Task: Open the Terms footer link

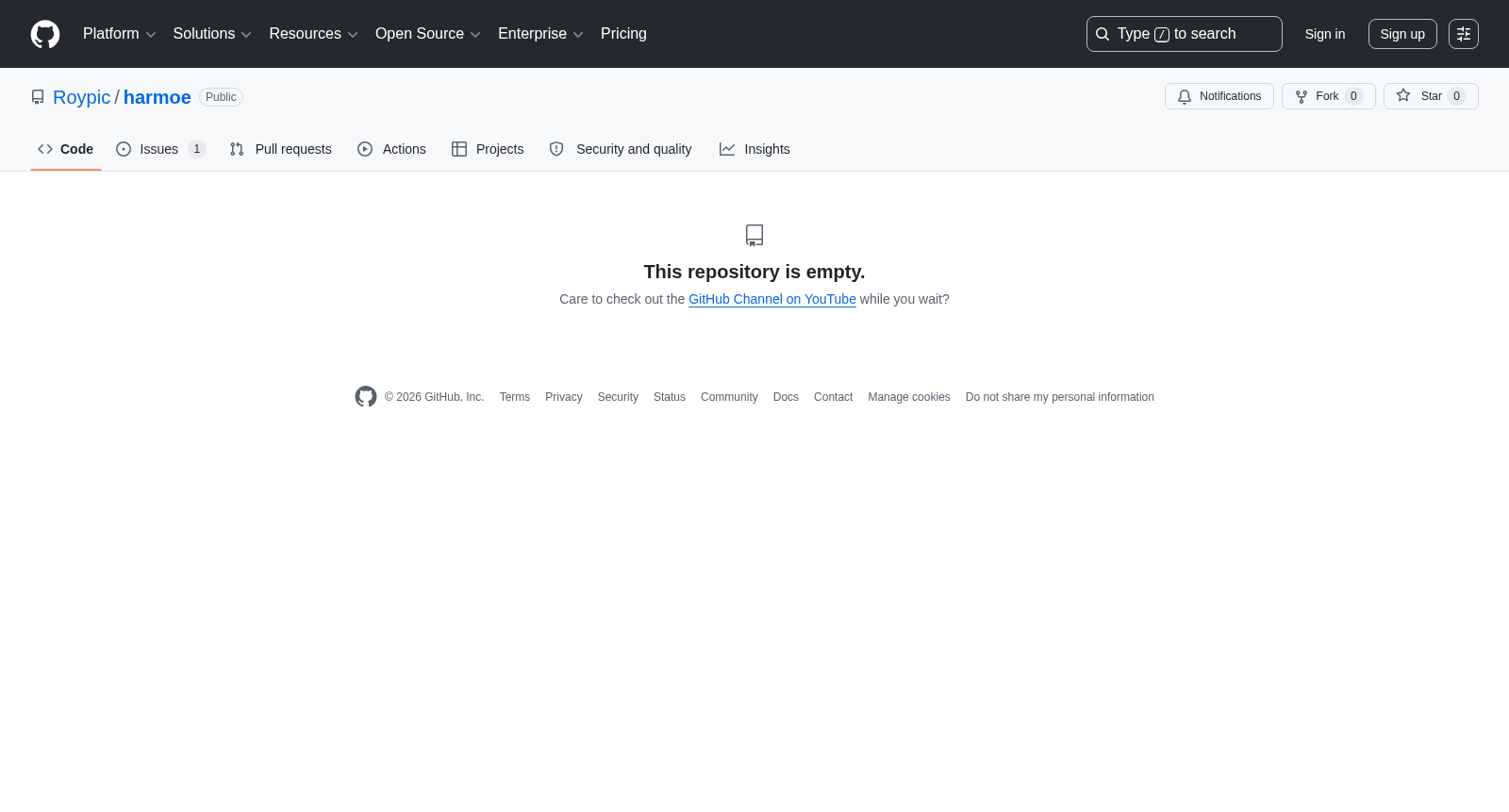Action: coord(515,397)
